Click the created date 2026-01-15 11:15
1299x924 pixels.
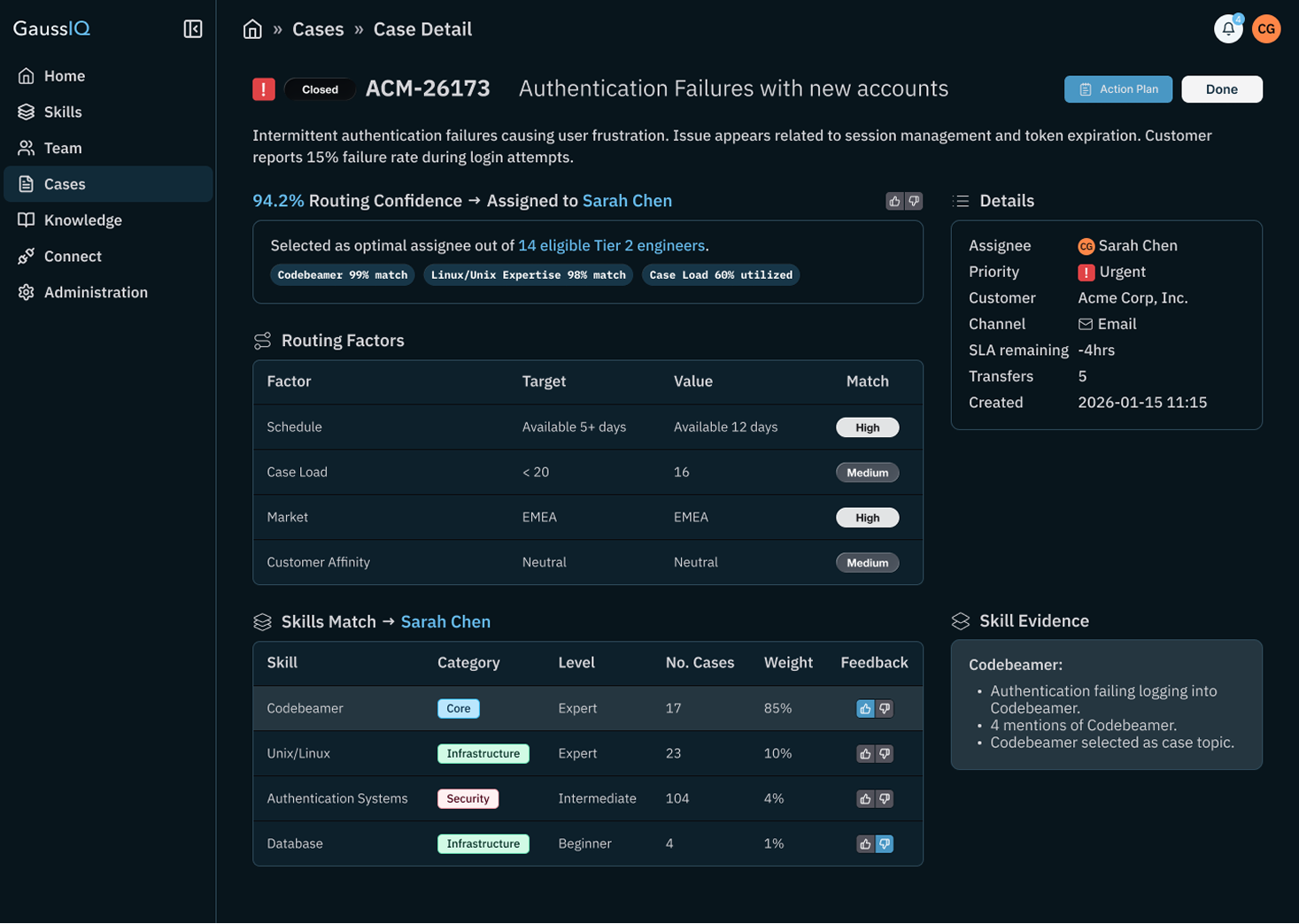pyautogui.click(x=1142, y=403)
